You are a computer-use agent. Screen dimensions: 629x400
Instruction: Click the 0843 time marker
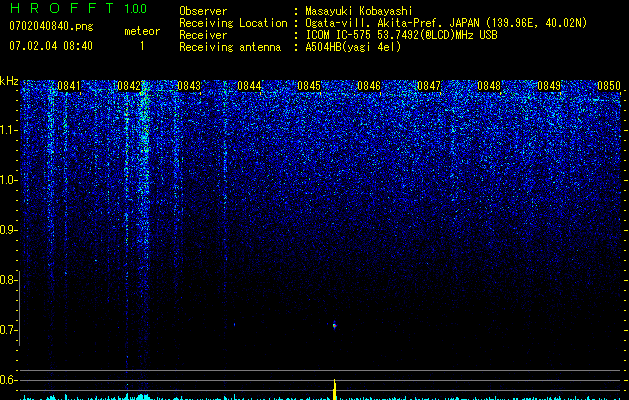pyautogui.click(x=189, y=86)
